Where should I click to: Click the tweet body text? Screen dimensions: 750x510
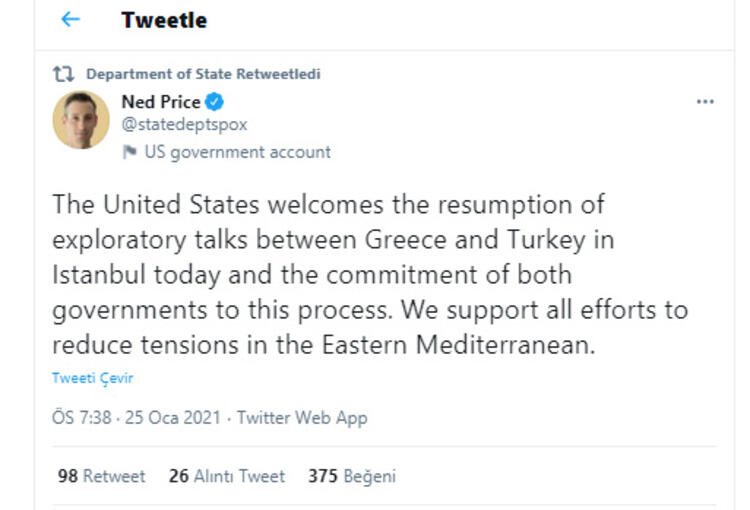click(370, 274)
